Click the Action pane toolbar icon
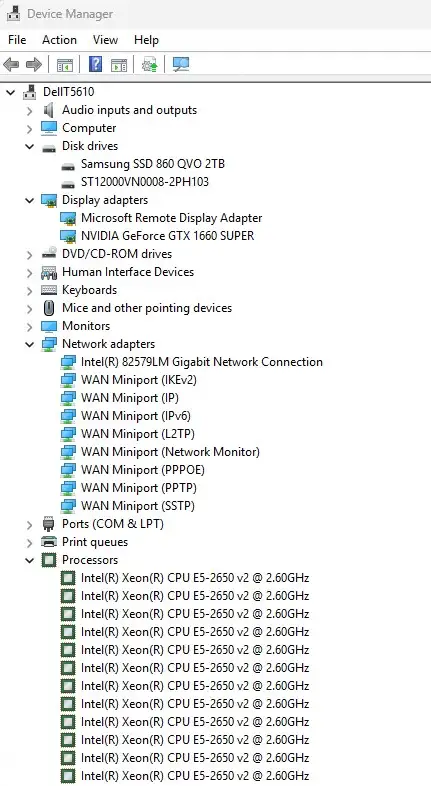This screenshot has height=786, width=431. point(119,65)
